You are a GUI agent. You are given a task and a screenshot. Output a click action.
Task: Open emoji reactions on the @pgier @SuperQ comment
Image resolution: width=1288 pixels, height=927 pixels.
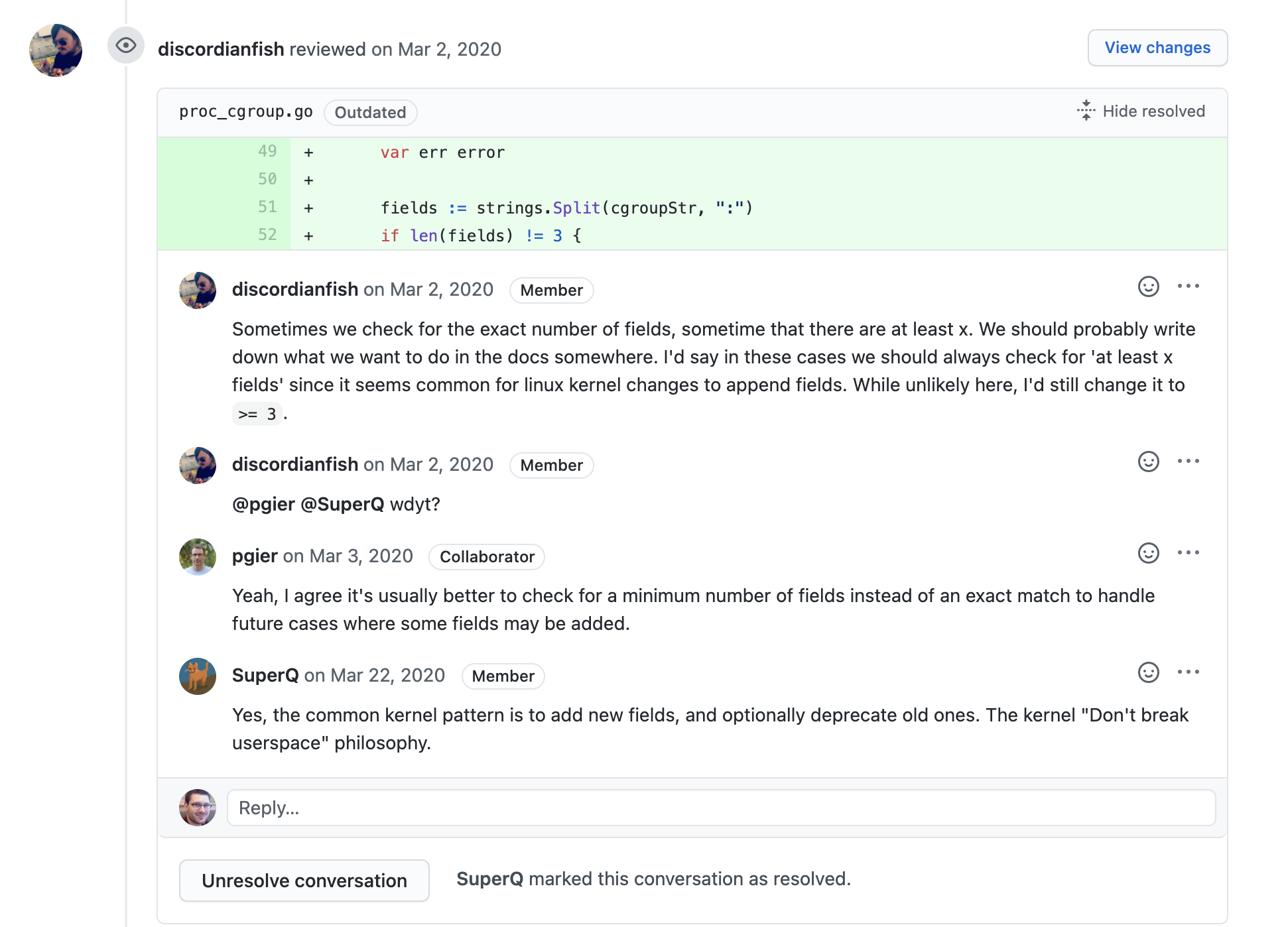pyautogui.click(x=1149, y=461)
